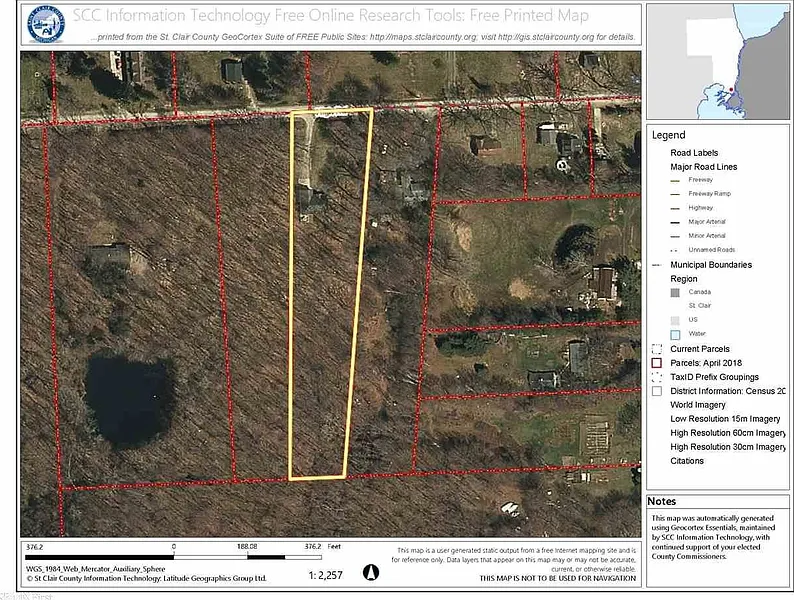Click the Major Arterial line symbol

click(675, 222)
